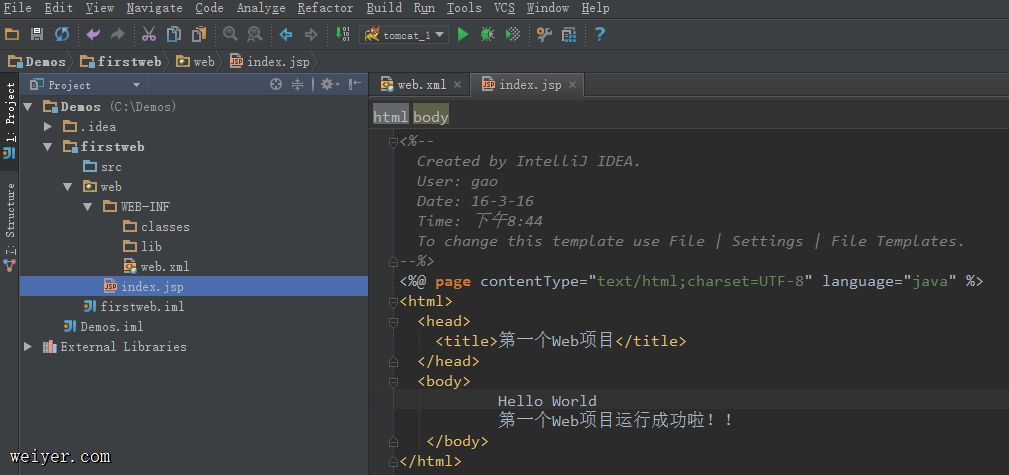Image resolution: width=1009 pixels, height=475 pixels.
Task: Click the blue Help question mark
Action: coord(600,34)
